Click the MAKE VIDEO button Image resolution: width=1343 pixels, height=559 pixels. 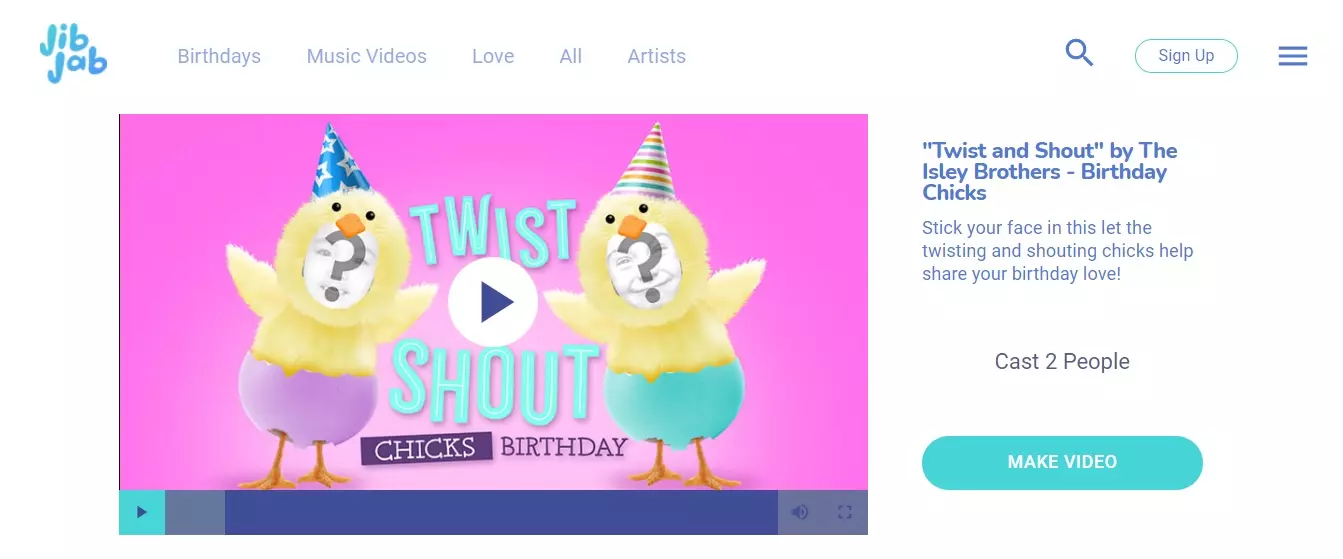pos(1062,462)
